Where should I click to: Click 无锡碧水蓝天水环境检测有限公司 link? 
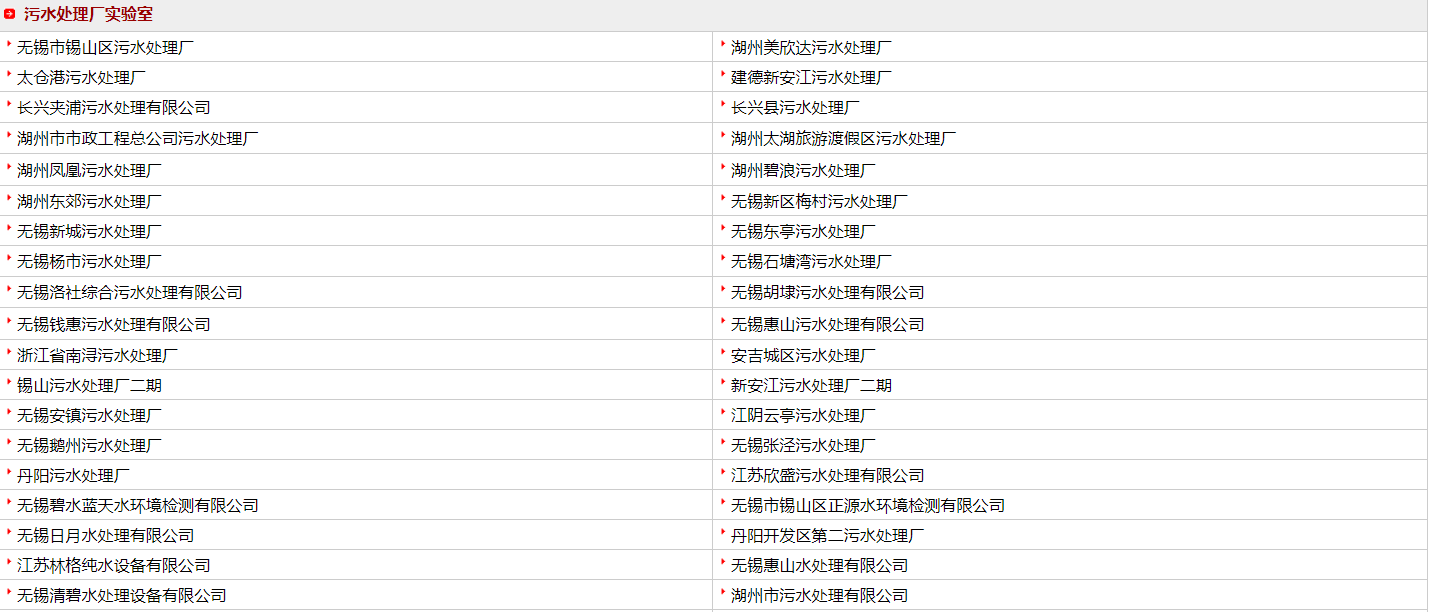coord(137,505)
